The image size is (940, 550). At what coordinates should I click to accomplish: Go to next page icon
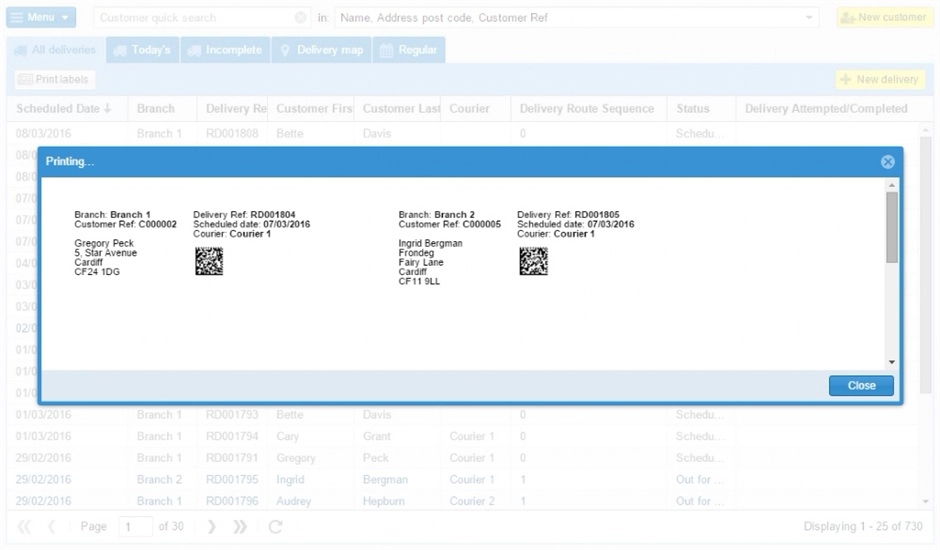pos(211,527)
